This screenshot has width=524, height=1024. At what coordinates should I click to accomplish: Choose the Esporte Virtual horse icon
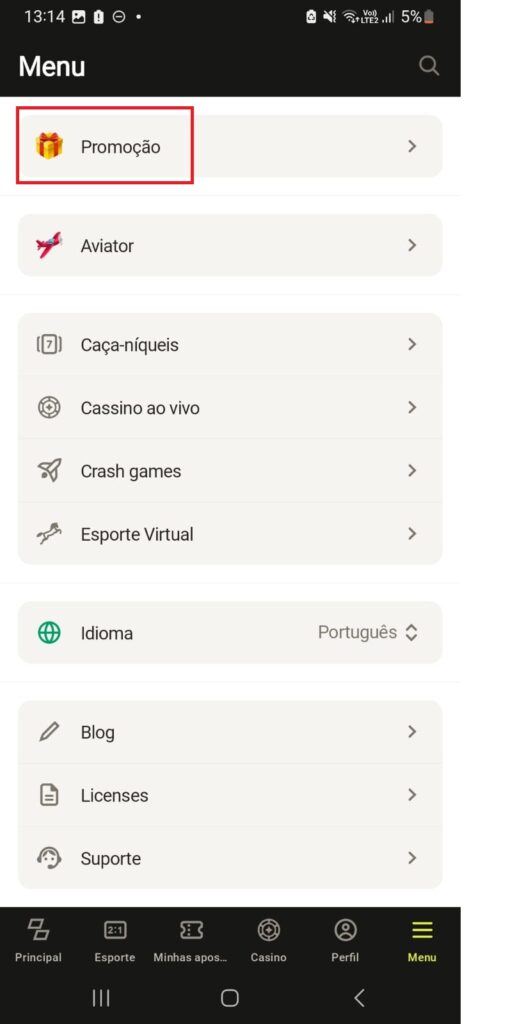point(49,534)
